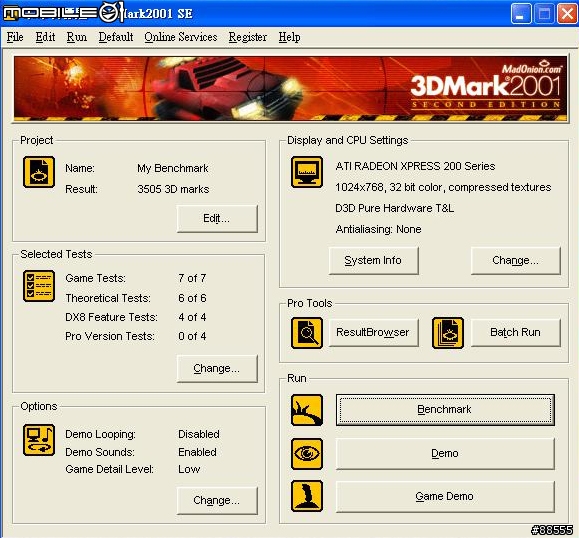Start the Benchmark

(445, 410)
